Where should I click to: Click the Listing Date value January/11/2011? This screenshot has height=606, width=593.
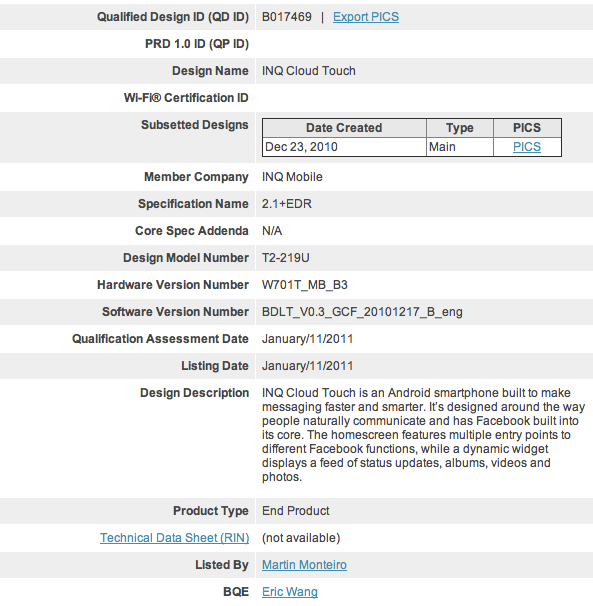pyautogui.click(x=307, y=366)
